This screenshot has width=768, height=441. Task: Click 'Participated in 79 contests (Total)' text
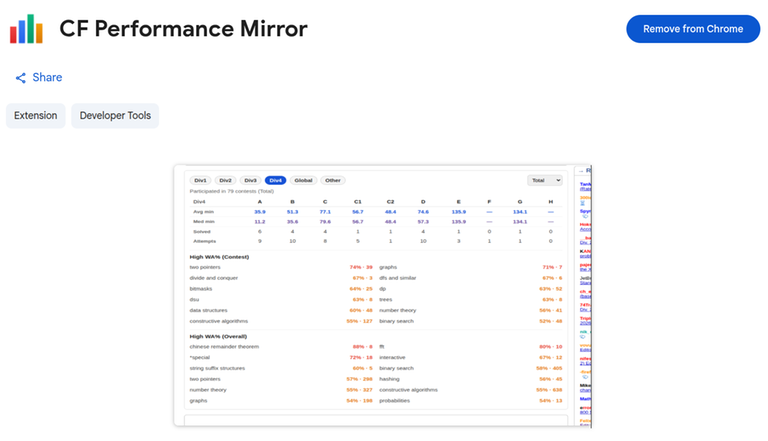coord(232,191)
